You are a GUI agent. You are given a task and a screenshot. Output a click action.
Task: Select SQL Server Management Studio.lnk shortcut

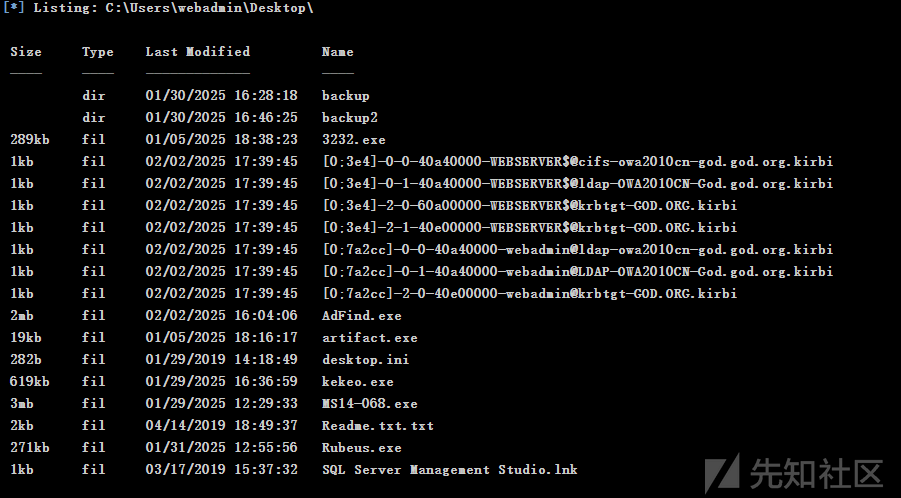(x=449, y=470)
